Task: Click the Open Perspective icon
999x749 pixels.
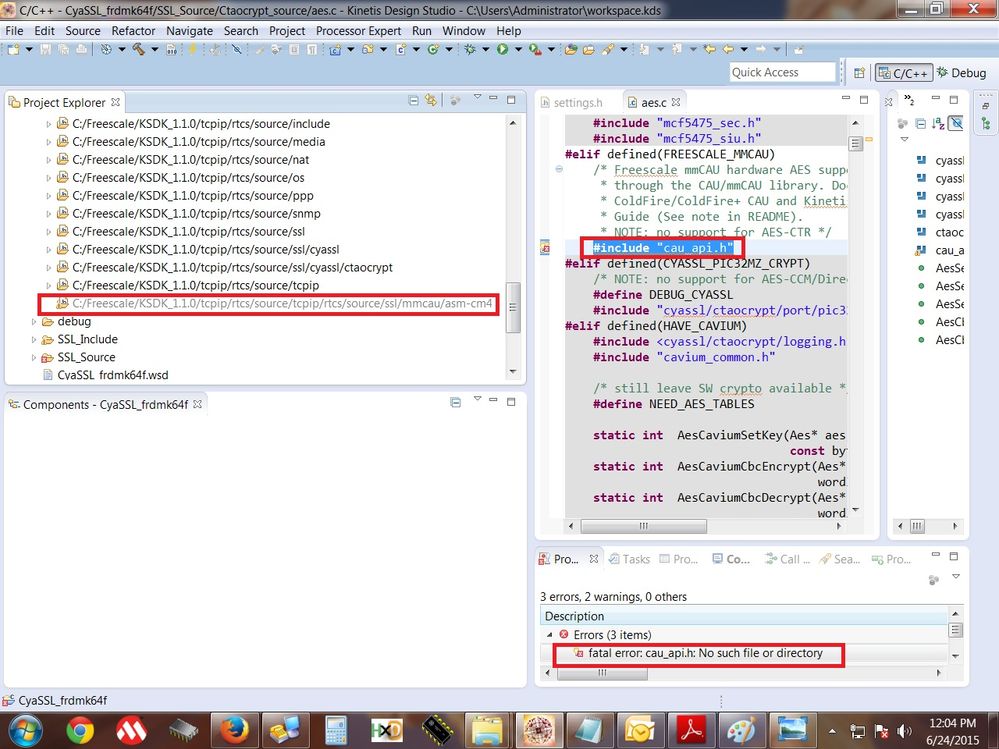Action: click(x=859, y=73)
